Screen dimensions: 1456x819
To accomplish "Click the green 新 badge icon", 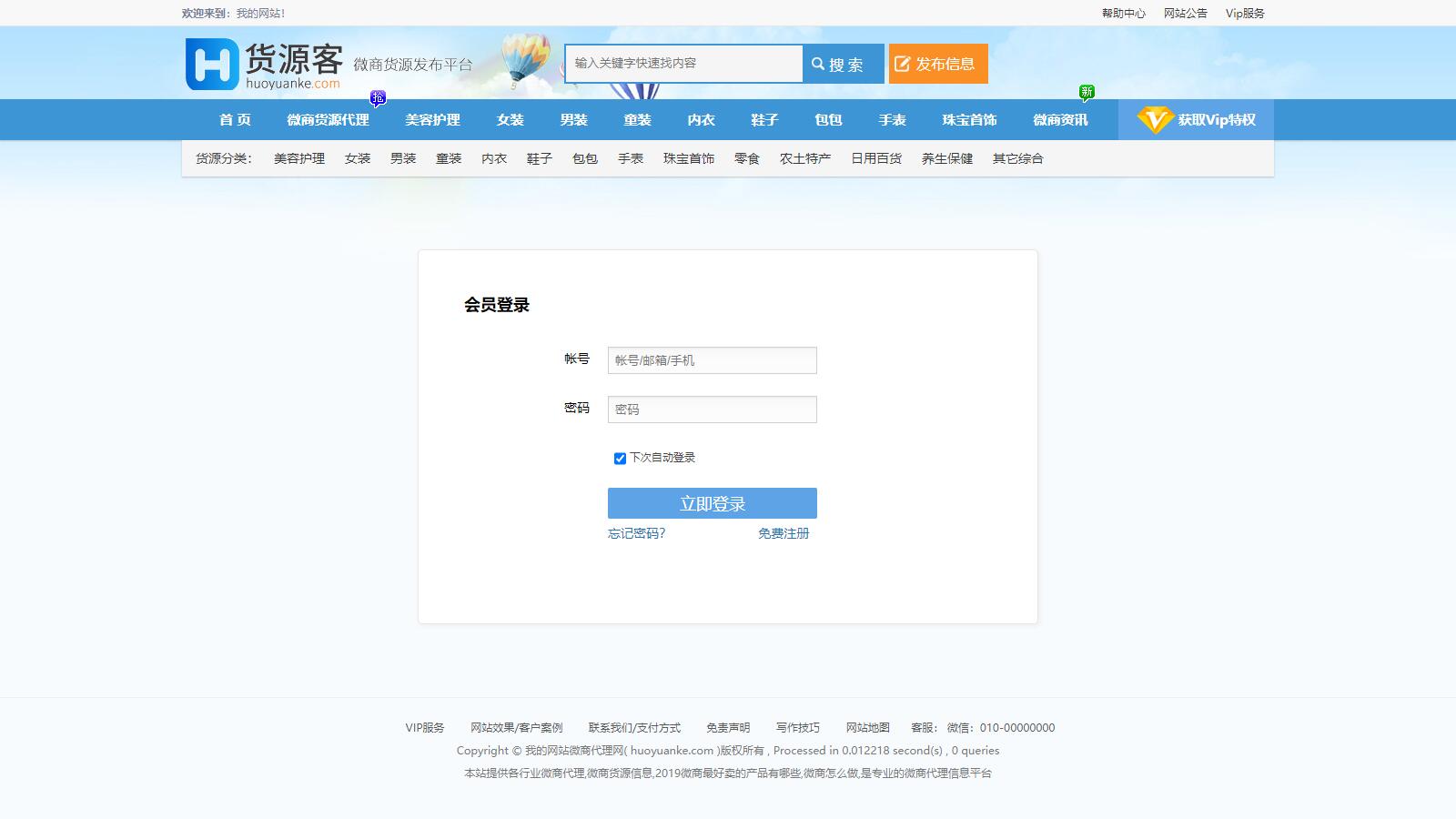I will 1087,92.
